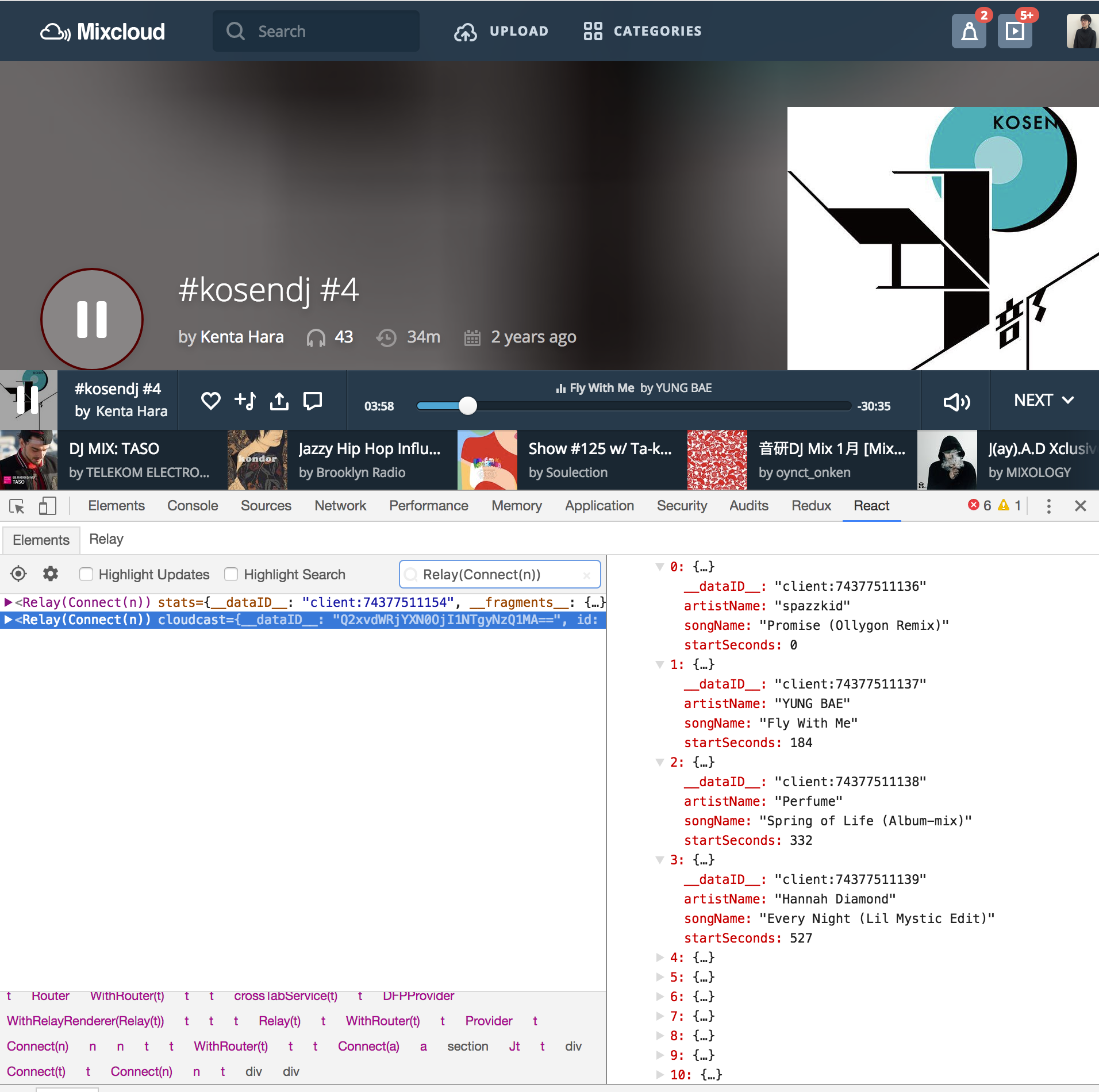Open the new shows play icon
The height and width of the screenshot is (1092, 1099).
pyautogui.click(x=1015, y=31)
